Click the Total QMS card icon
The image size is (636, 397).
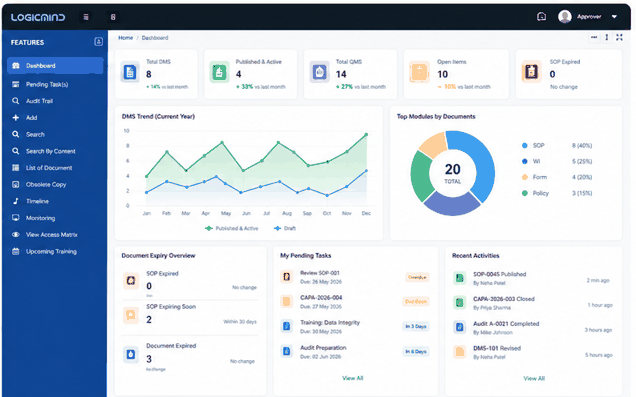[320, 72]
